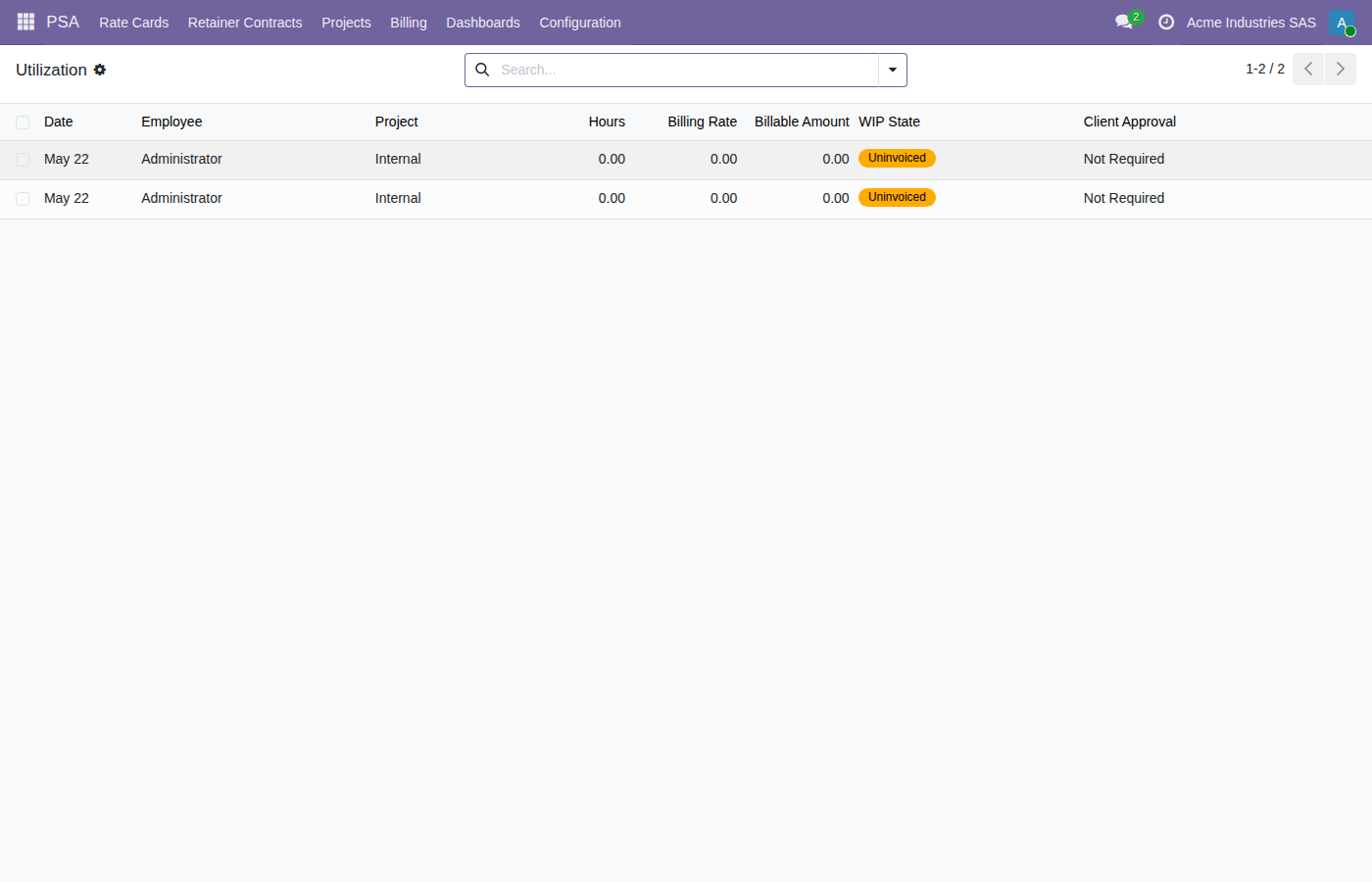1372x882 pixels.
Task: Tick the first May 22 row checkbox
Action: pyautogui.click(x=23, y=160)
